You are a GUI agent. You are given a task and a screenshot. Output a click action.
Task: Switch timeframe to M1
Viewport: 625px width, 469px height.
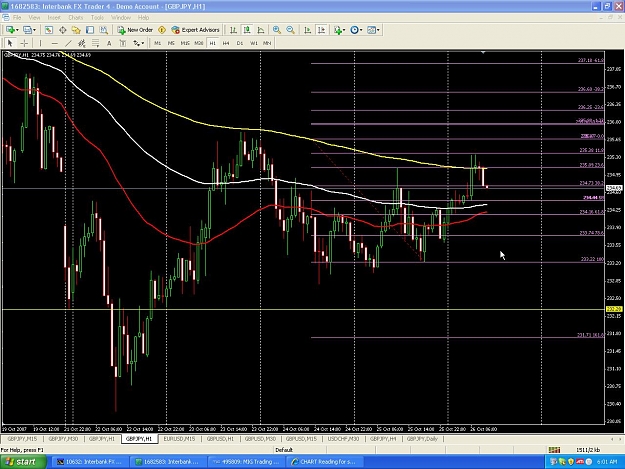click(158, 43)
